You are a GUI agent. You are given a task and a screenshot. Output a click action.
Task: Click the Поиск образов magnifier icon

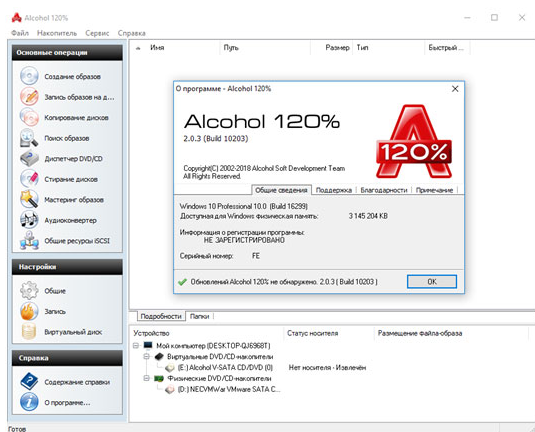pos(29,138)
